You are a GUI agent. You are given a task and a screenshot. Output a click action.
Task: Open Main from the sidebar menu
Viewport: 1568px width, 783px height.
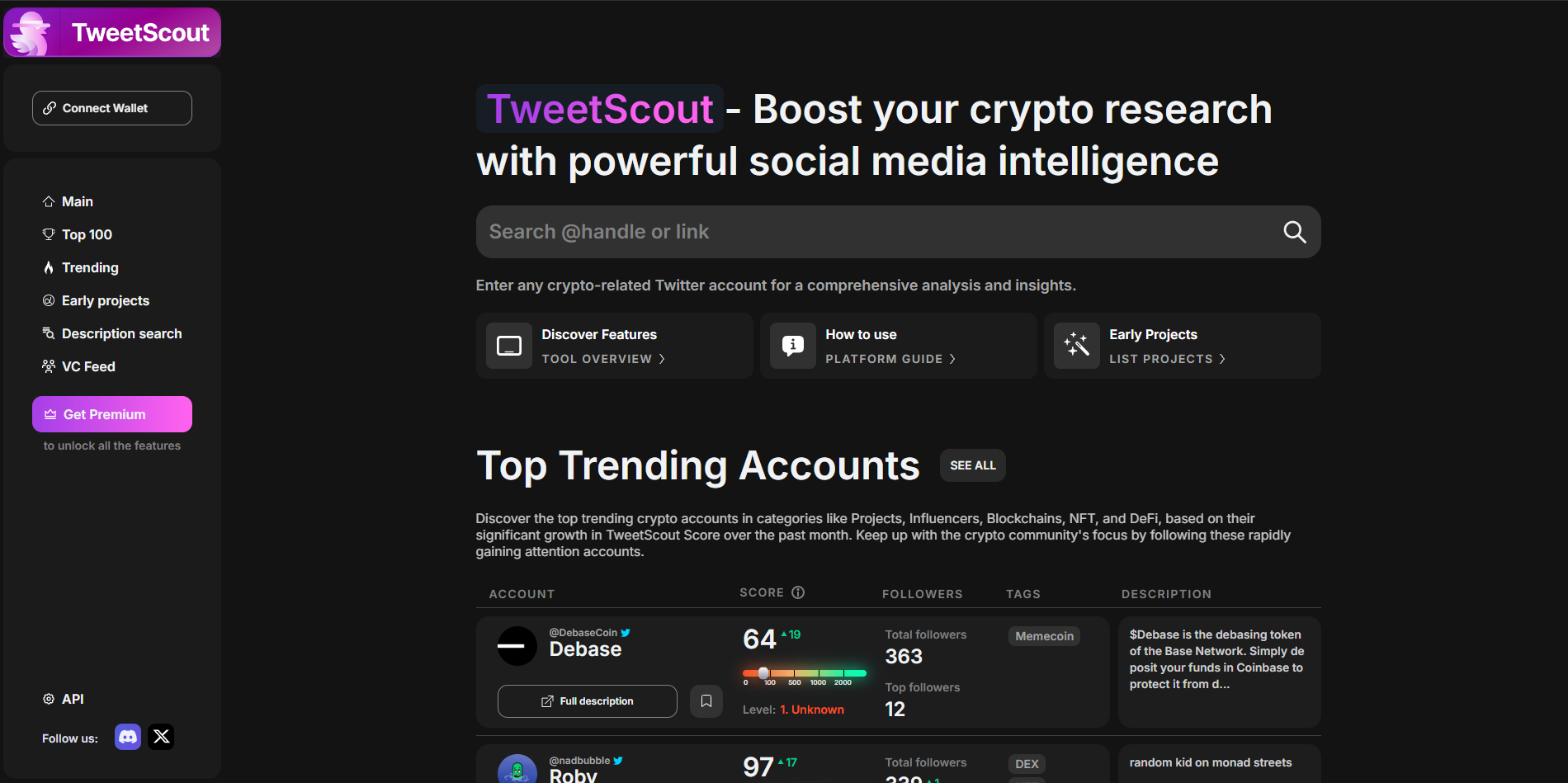pyautogui.click(x=78, y=201)
